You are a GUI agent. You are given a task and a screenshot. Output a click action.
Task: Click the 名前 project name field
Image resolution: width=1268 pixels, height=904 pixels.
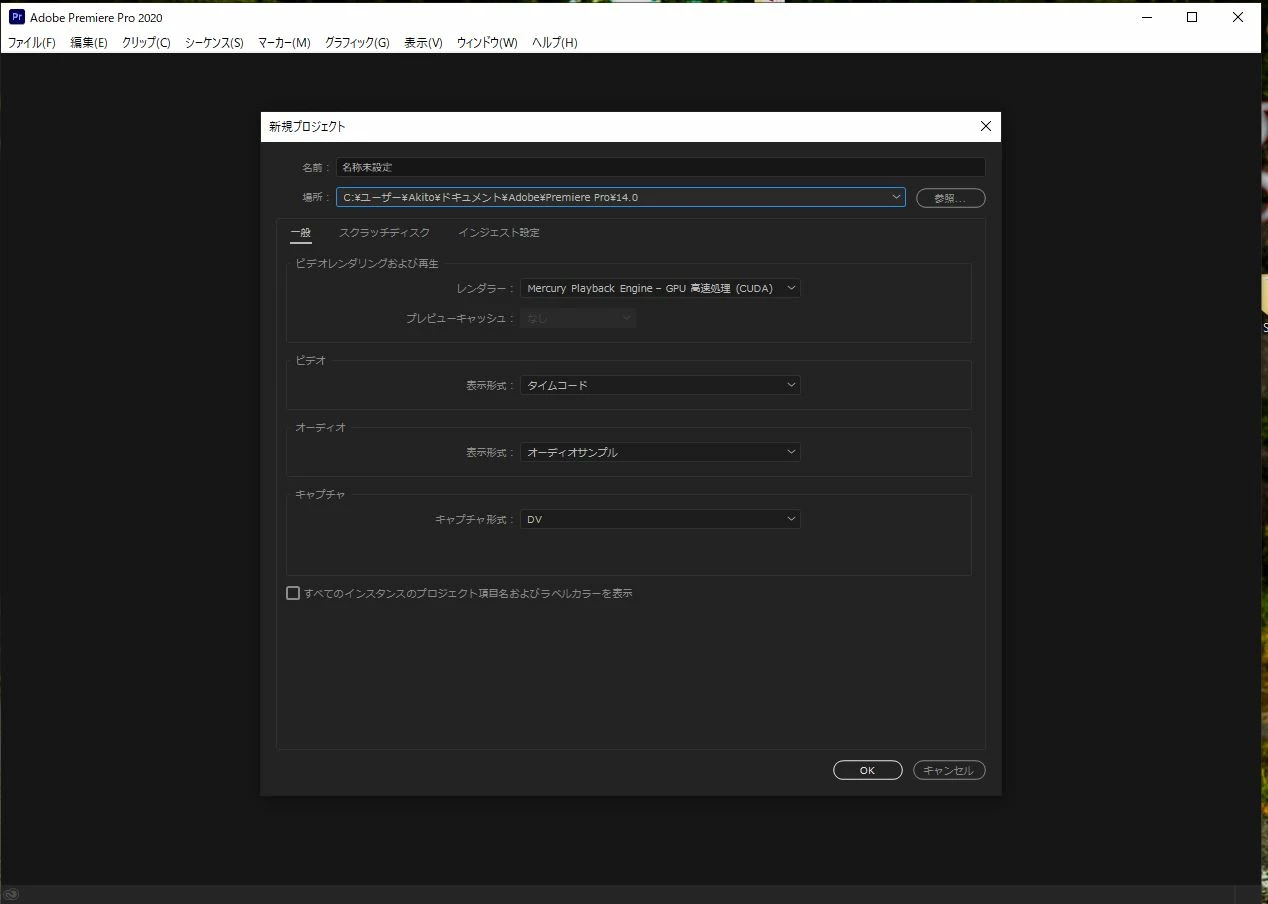click(660, 167)
